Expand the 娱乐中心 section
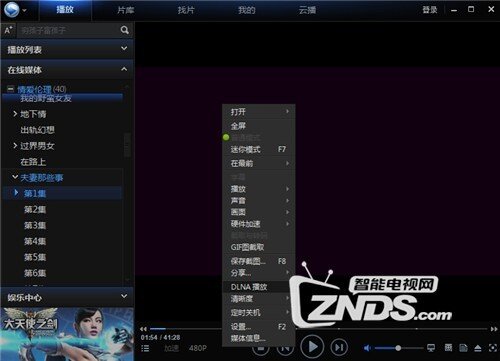 [x=124, y=296]
